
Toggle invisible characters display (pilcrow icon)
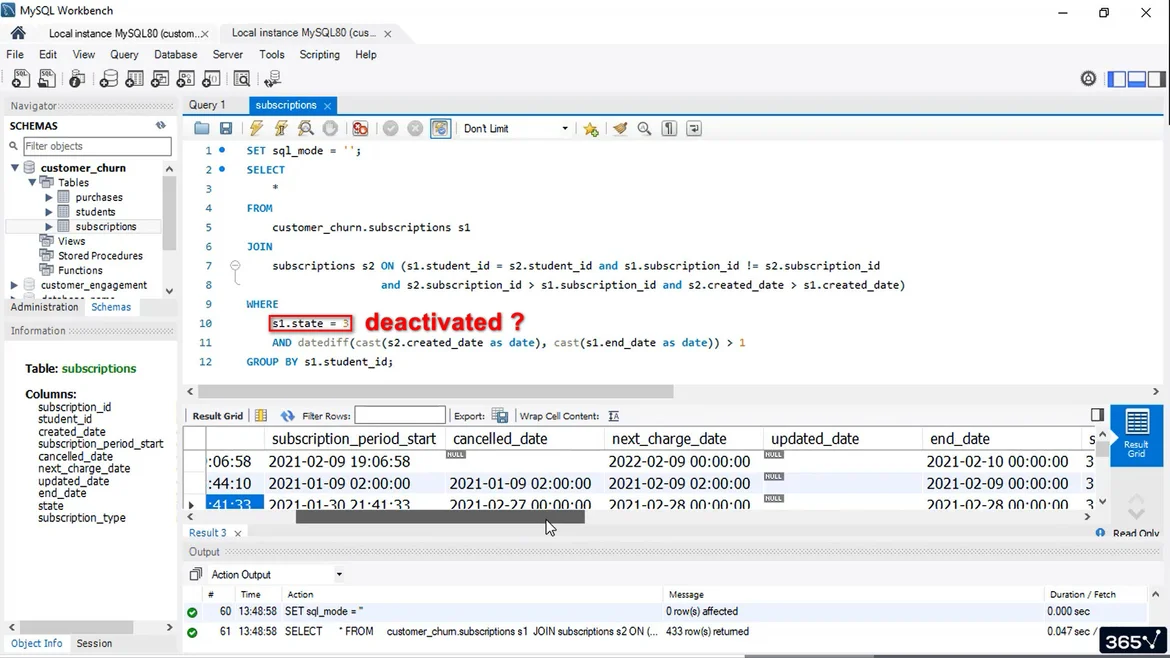[x=669, y=129]
